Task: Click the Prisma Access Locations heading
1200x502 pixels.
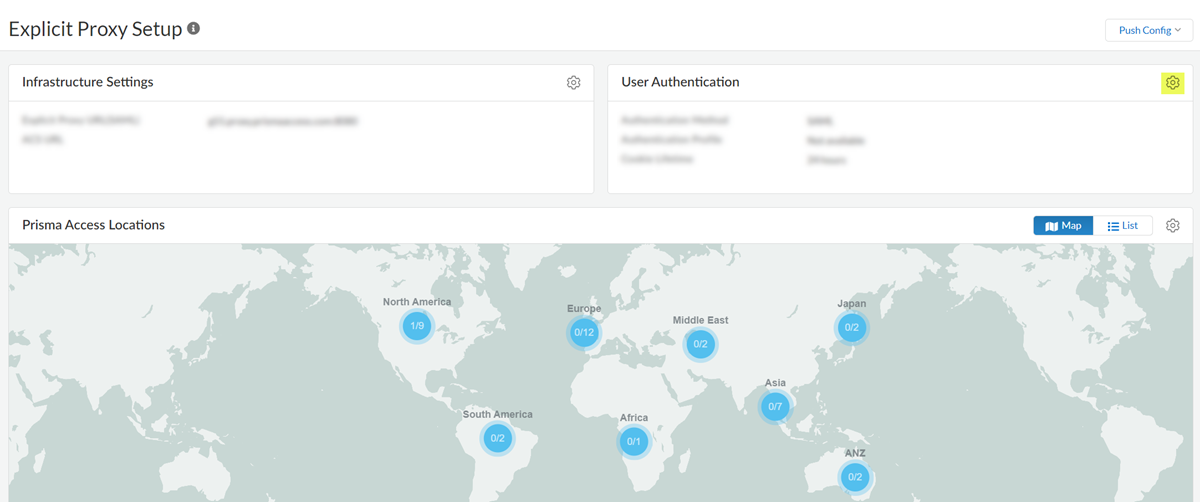Action: [93, 225]
